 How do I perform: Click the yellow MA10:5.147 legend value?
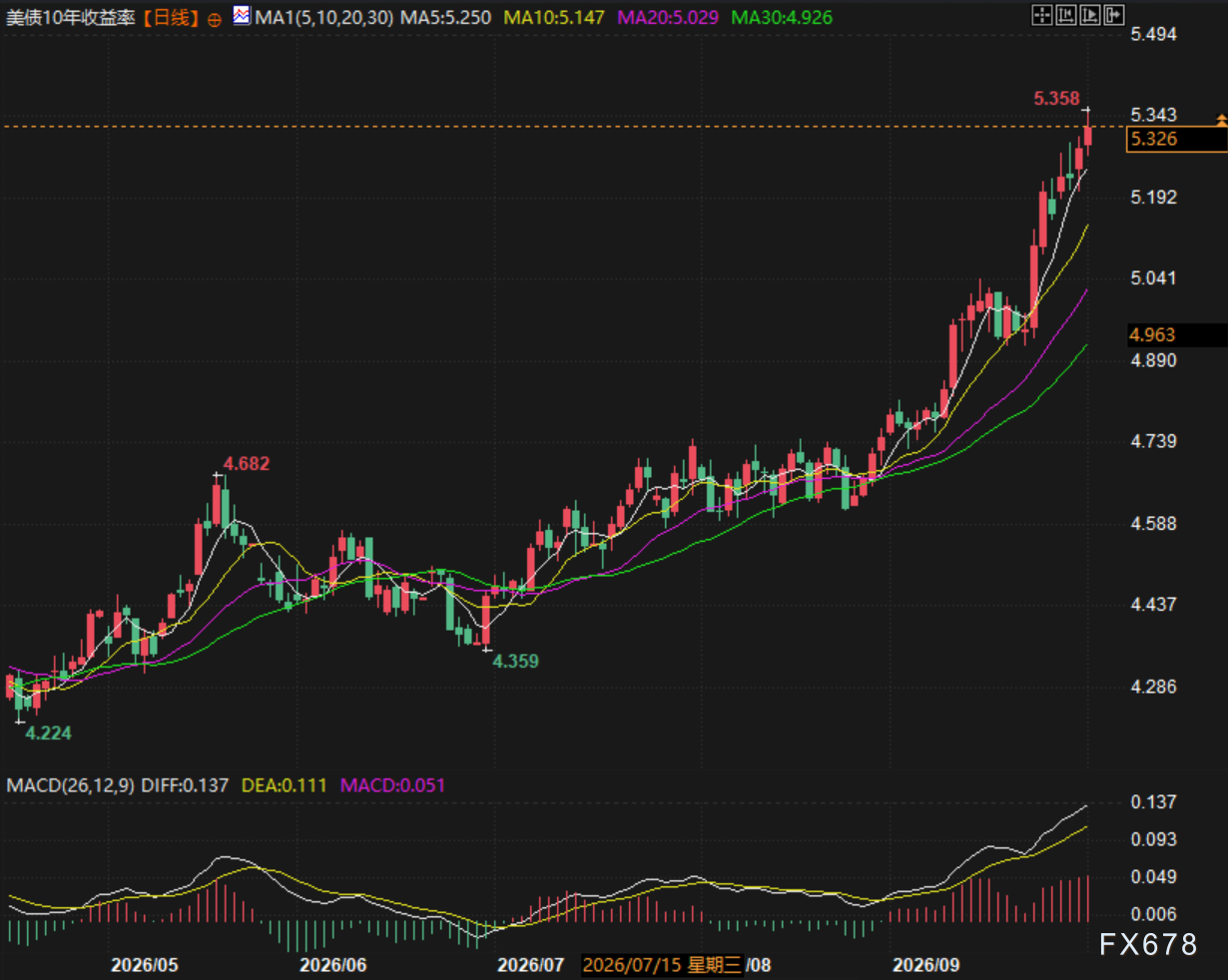coord(554,18)
